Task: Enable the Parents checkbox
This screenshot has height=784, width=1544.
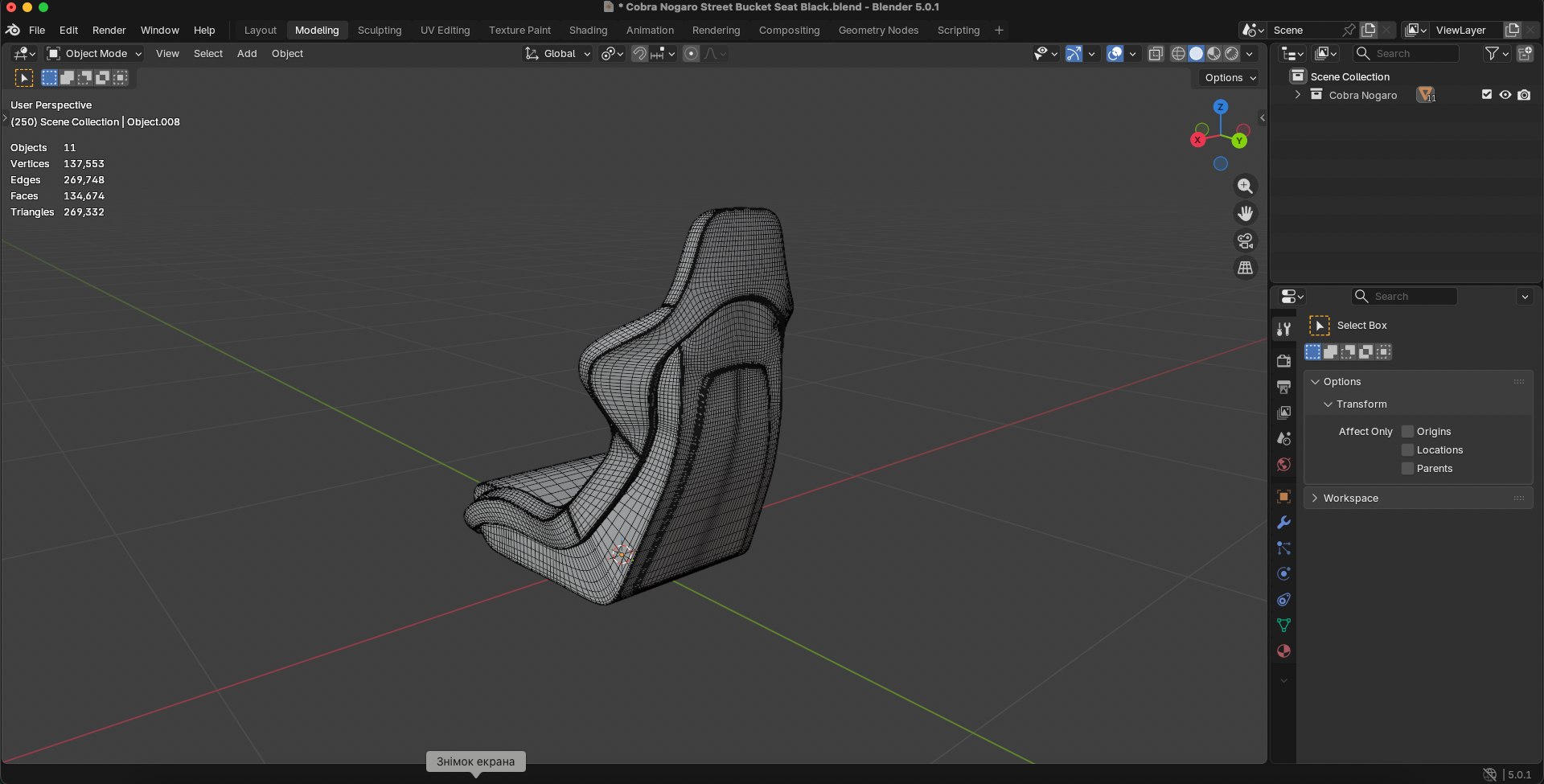Action: coord(1407,468)
